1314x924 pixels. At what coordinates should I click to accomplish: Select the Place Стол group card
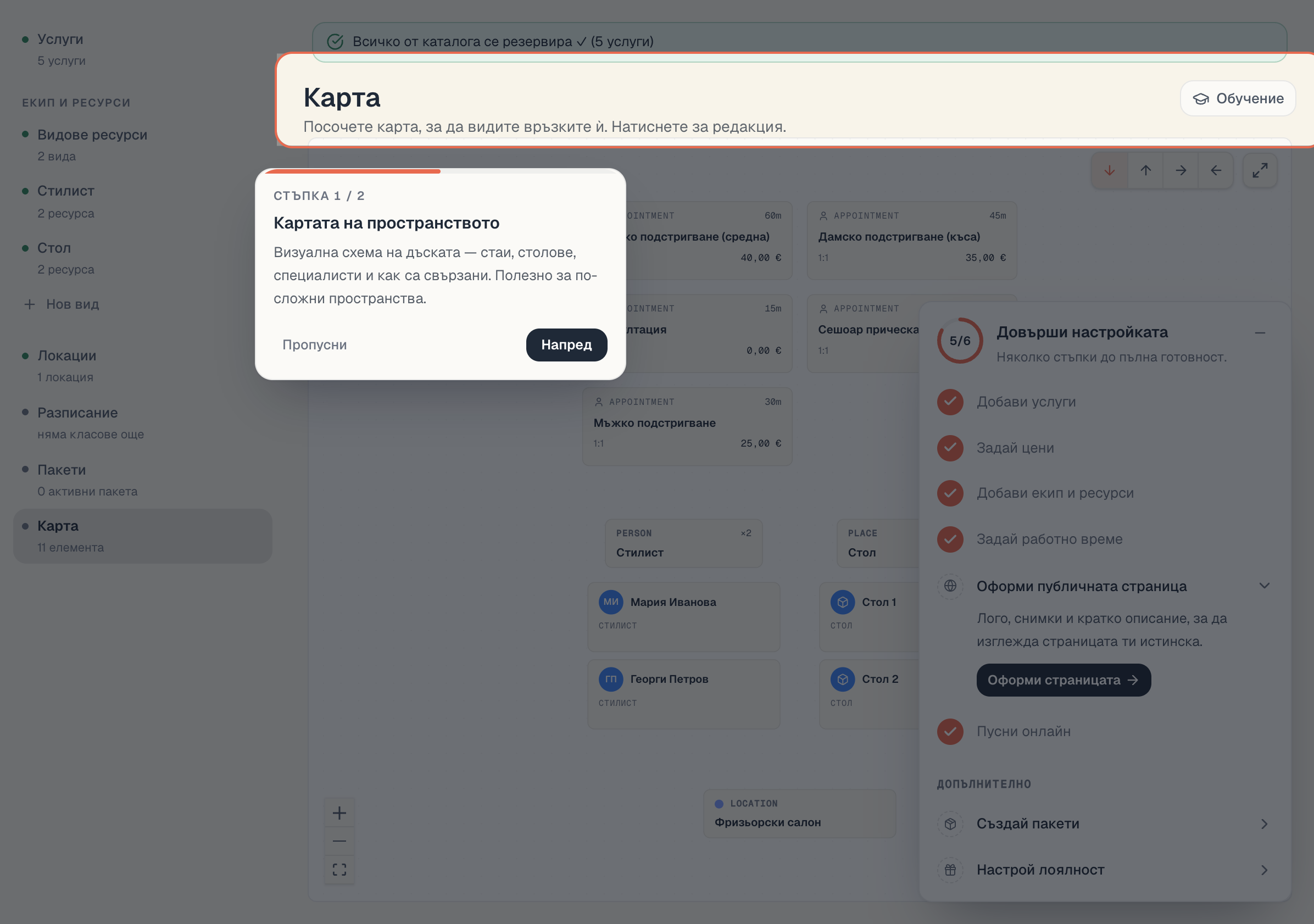878,543
